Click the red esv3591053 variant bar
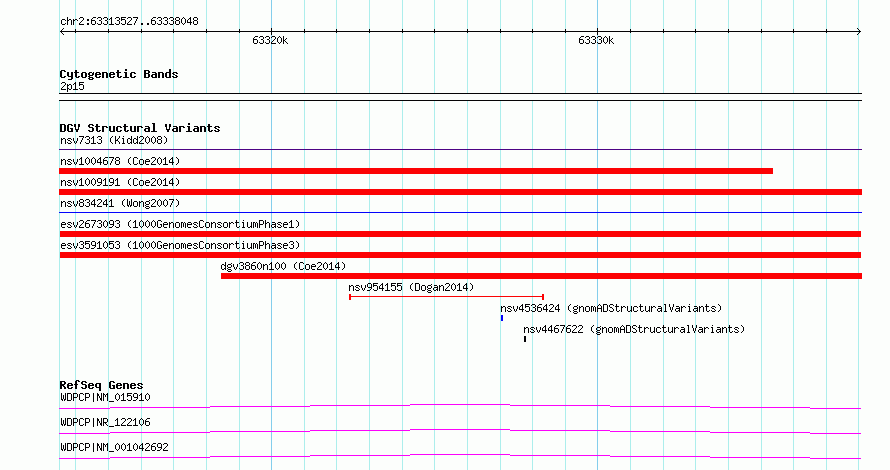 coord(460,255)
